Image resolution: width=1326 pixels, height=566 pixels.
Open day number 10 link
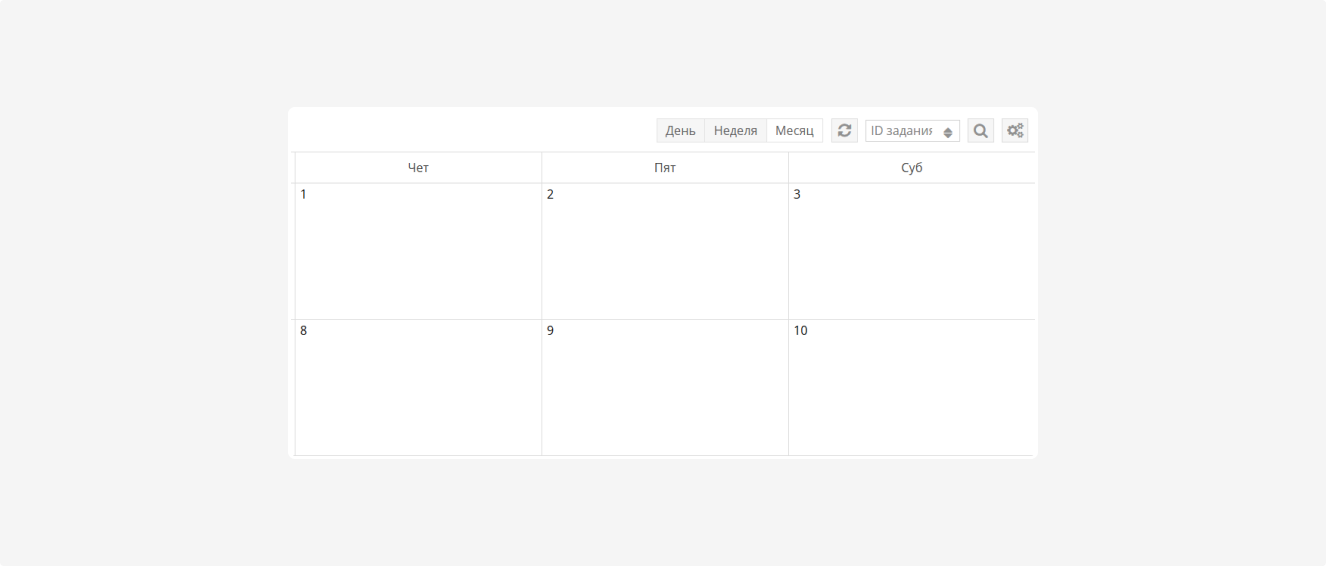click(800, 331)
